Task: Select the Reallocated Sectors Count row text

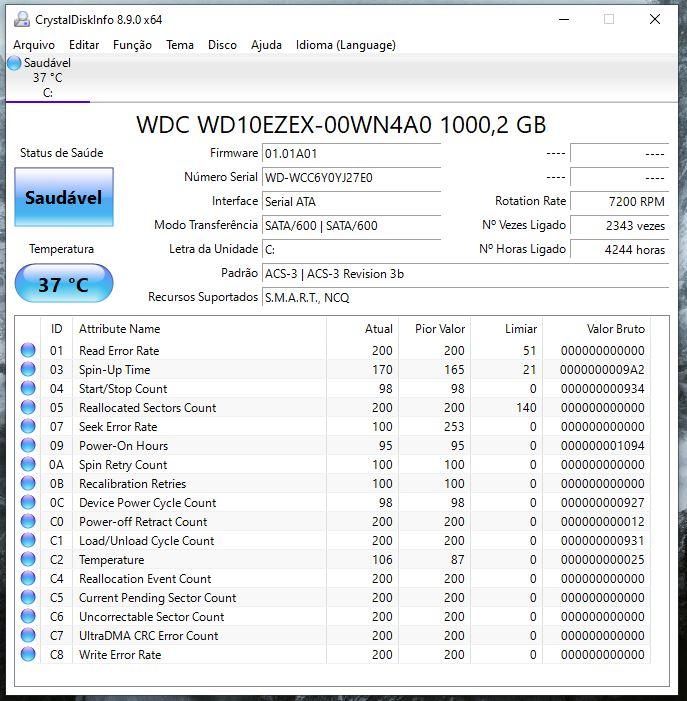Action: tap(148, 407)
